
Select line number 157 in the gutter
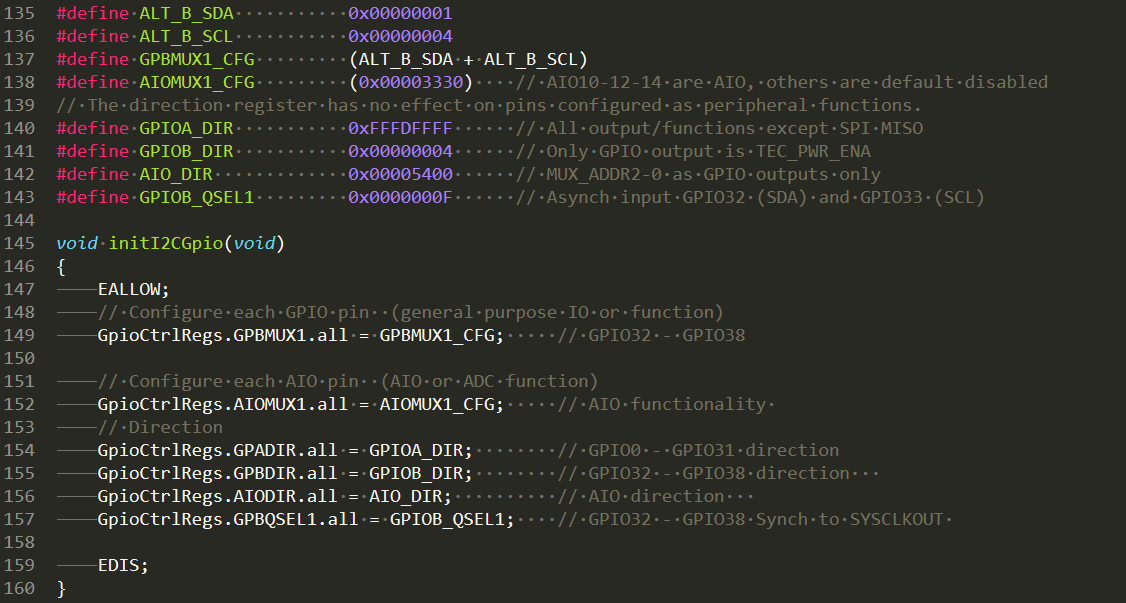pyautogui.click(x=20, y=519)
